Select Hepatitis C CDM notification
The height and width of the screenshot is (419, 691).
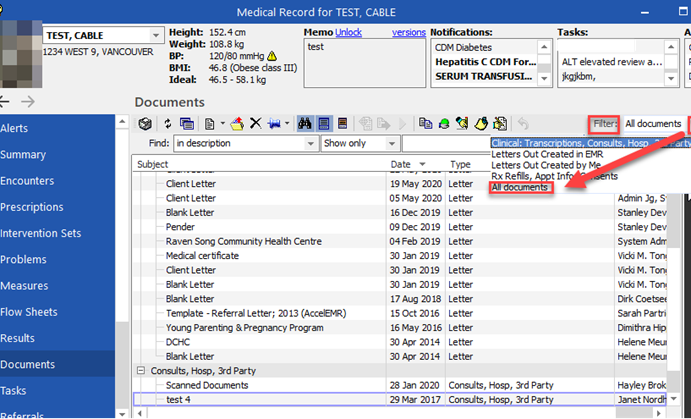click(485, 62)
